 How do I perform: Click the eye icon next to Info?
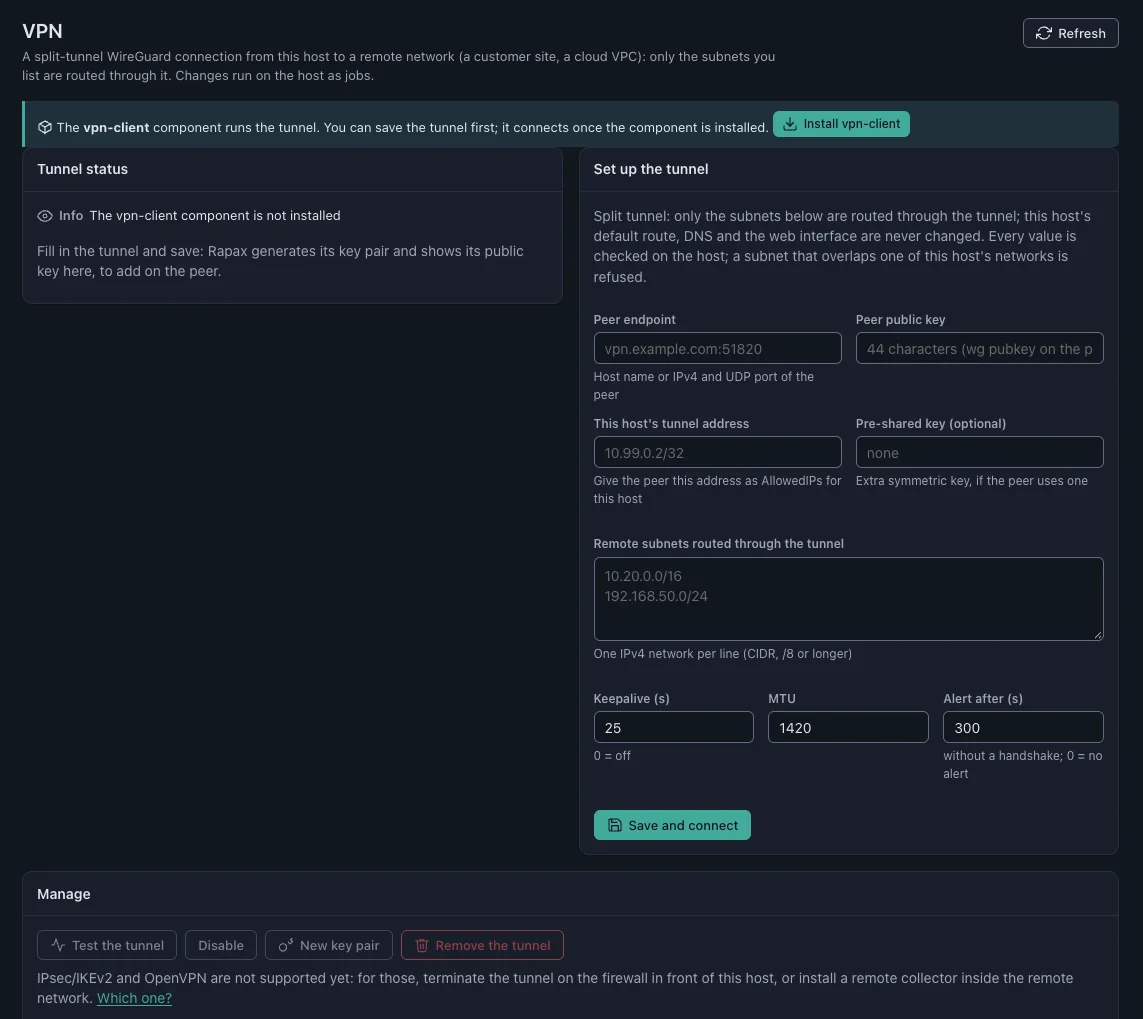(44, 216)
